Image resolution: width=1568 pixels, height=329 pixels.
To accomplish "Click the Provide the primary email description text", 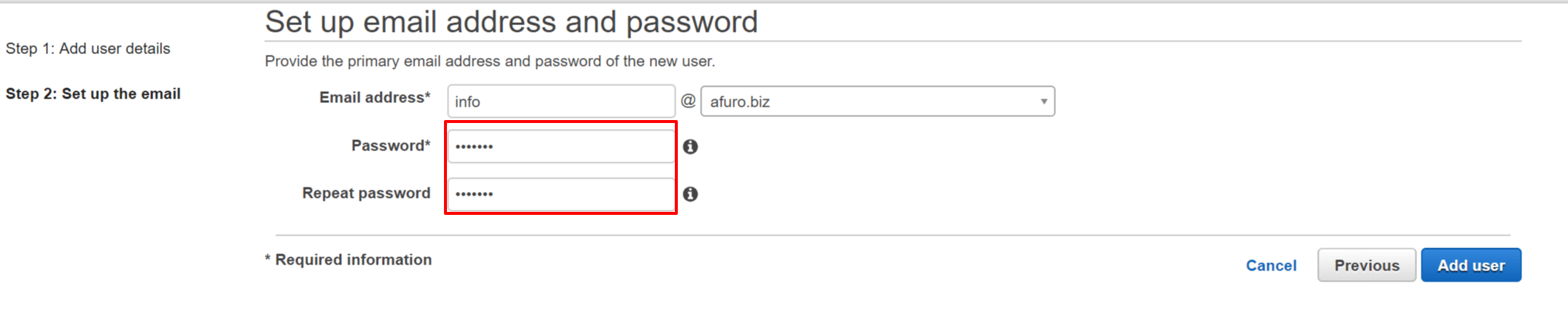I will [x=490, y=62].
